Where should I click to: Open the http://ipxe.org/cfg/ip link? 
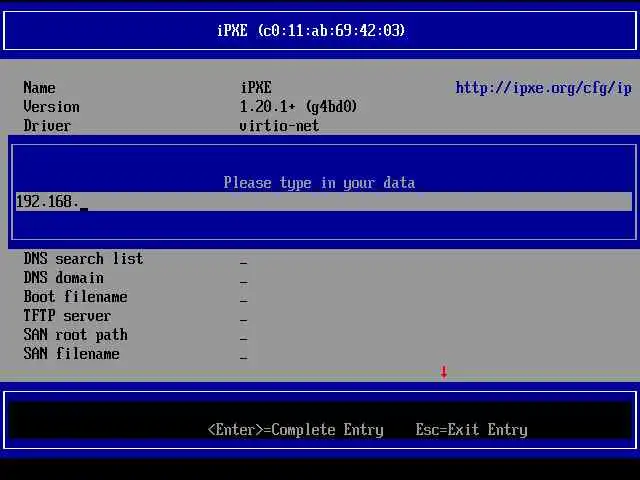point(543,88)
